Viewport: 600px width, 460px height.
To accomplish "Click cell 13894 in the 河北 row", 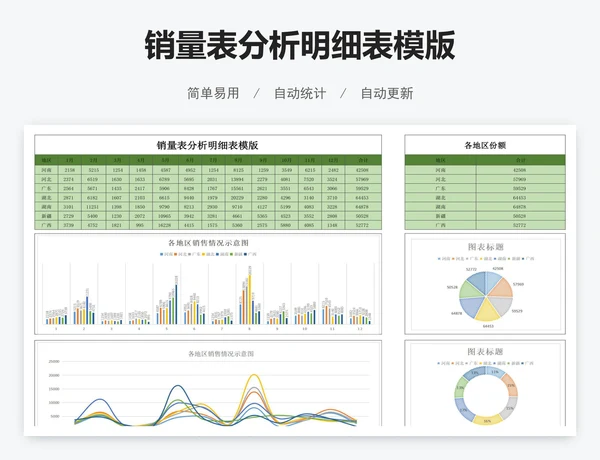I will [x=237, y=179].
